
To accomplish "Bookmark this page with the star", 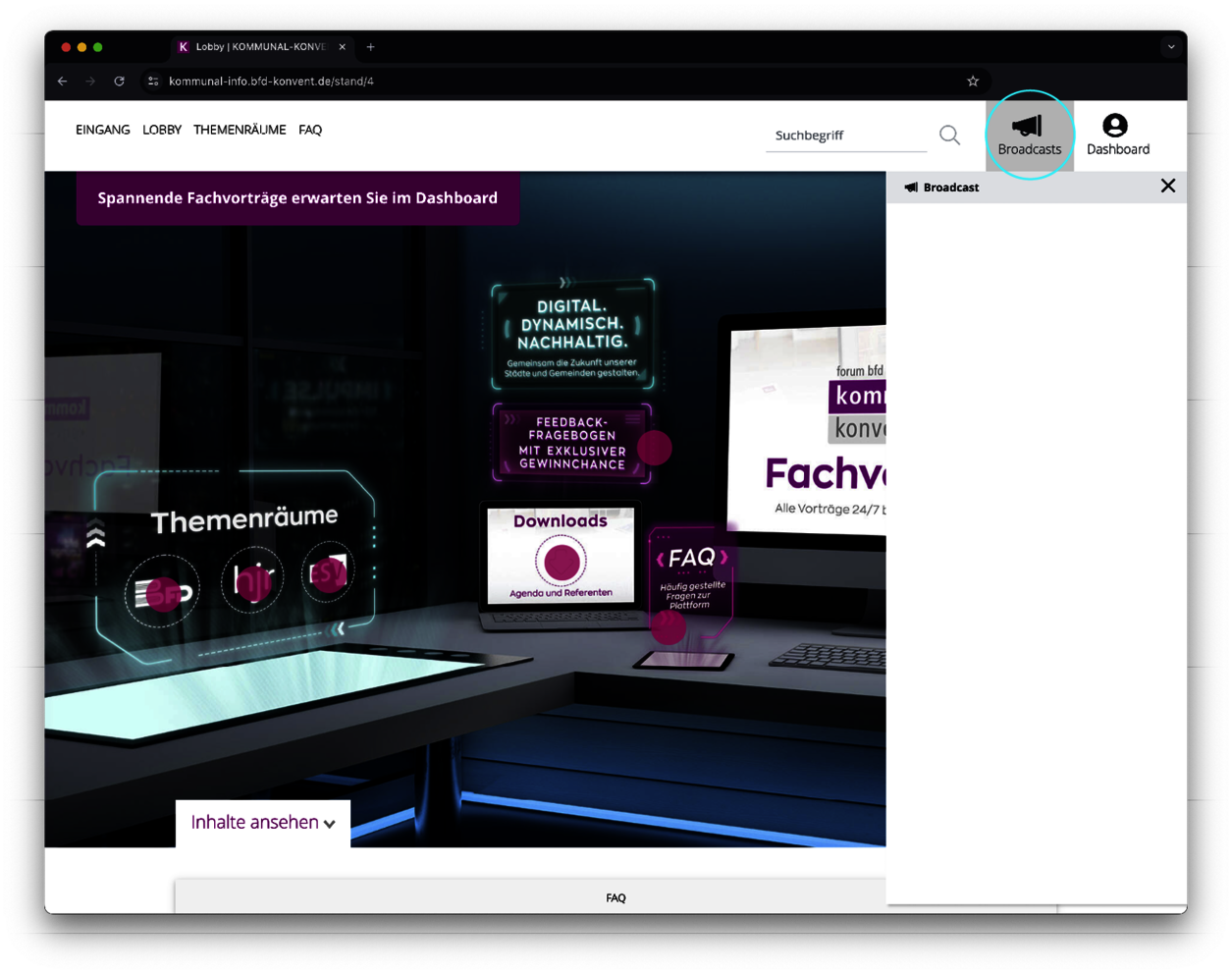I will (x=973, y=81).
